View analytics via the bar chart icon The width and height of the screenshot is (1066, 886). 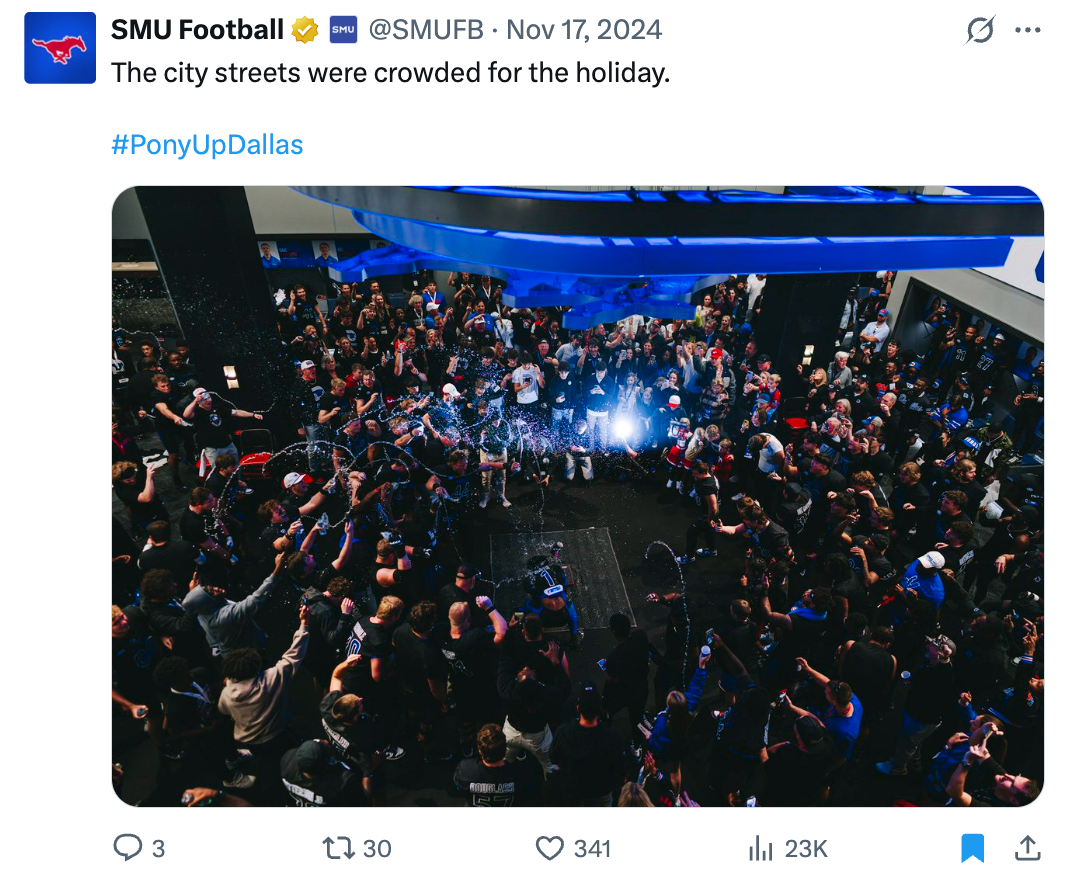click(761, 848)
